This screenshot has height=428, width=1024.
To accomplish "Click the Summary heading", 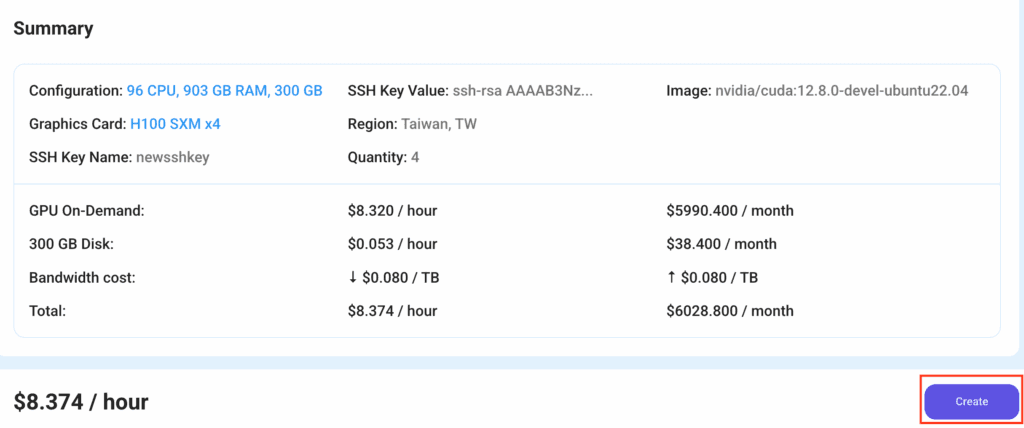I will tap(53, 29).
